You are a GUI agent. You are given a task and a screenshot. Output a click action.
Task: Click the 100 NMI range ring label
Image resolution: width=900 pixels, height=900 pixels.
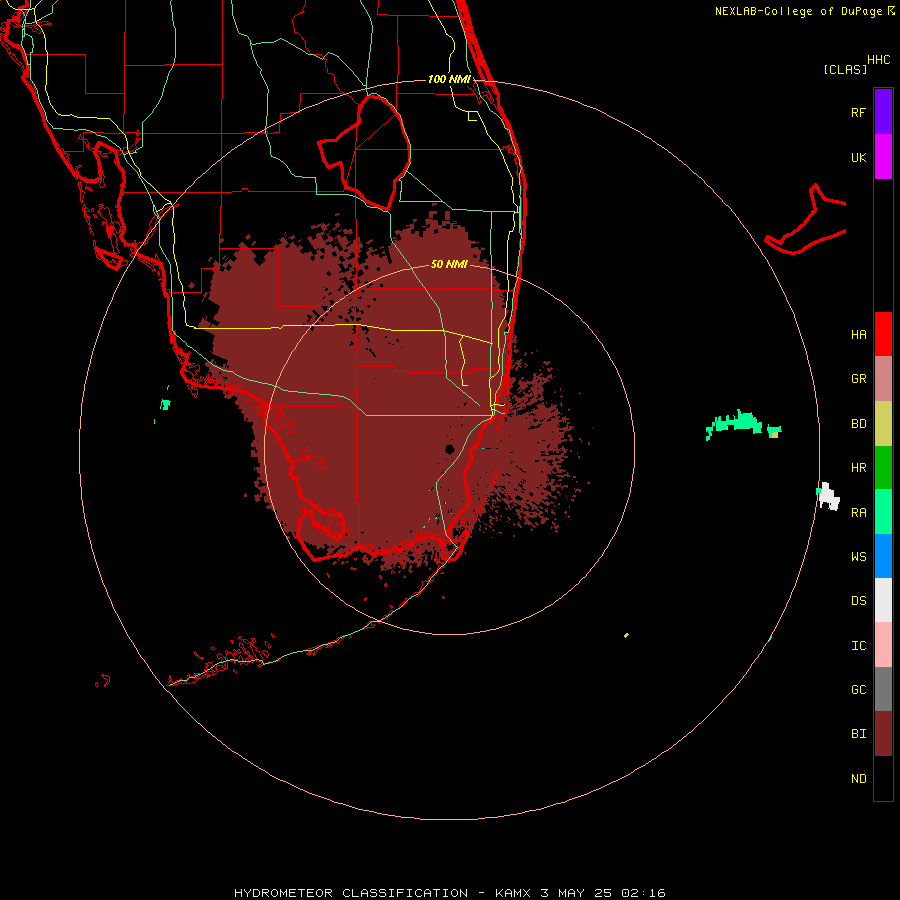pyautogui.click(x=449, y=79)
